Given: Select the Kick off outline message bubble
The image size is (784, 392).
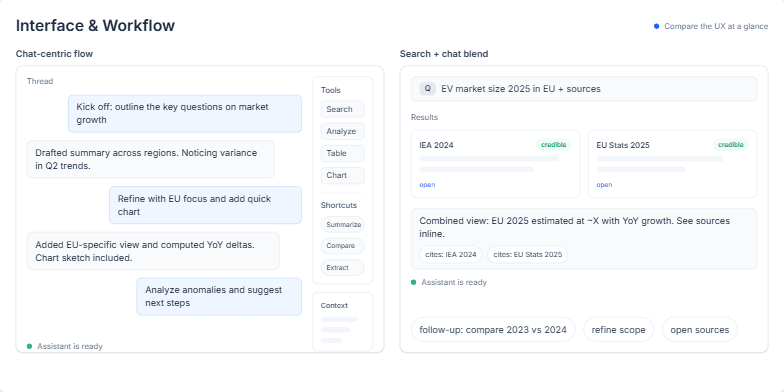Looking at the screenshot, I should click(x=185, y=114).
